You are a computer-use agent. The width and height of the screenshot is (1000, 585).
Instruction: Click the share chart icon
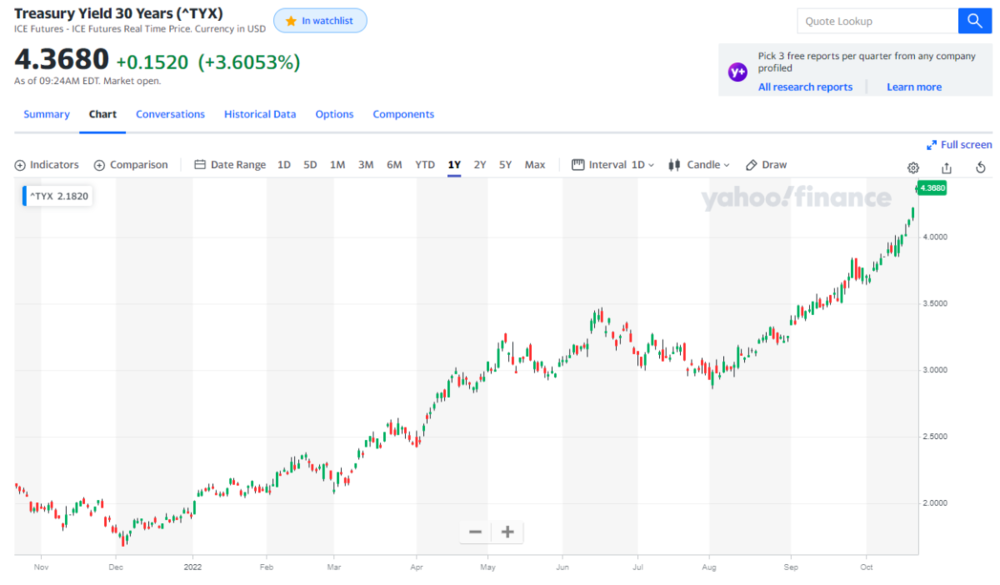coord(946,168)
